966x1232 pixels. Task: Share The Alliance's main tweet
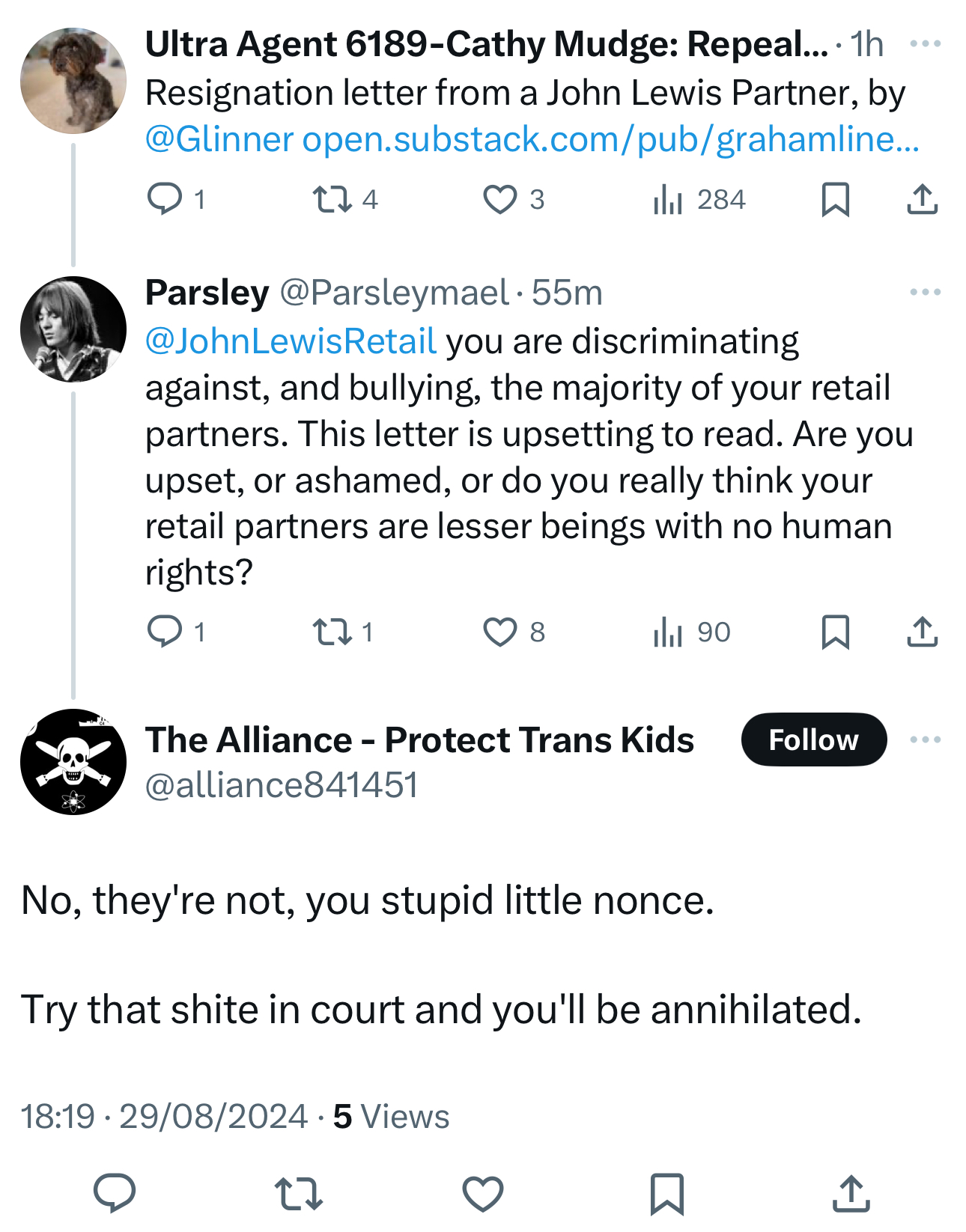tap(851, 1193)
